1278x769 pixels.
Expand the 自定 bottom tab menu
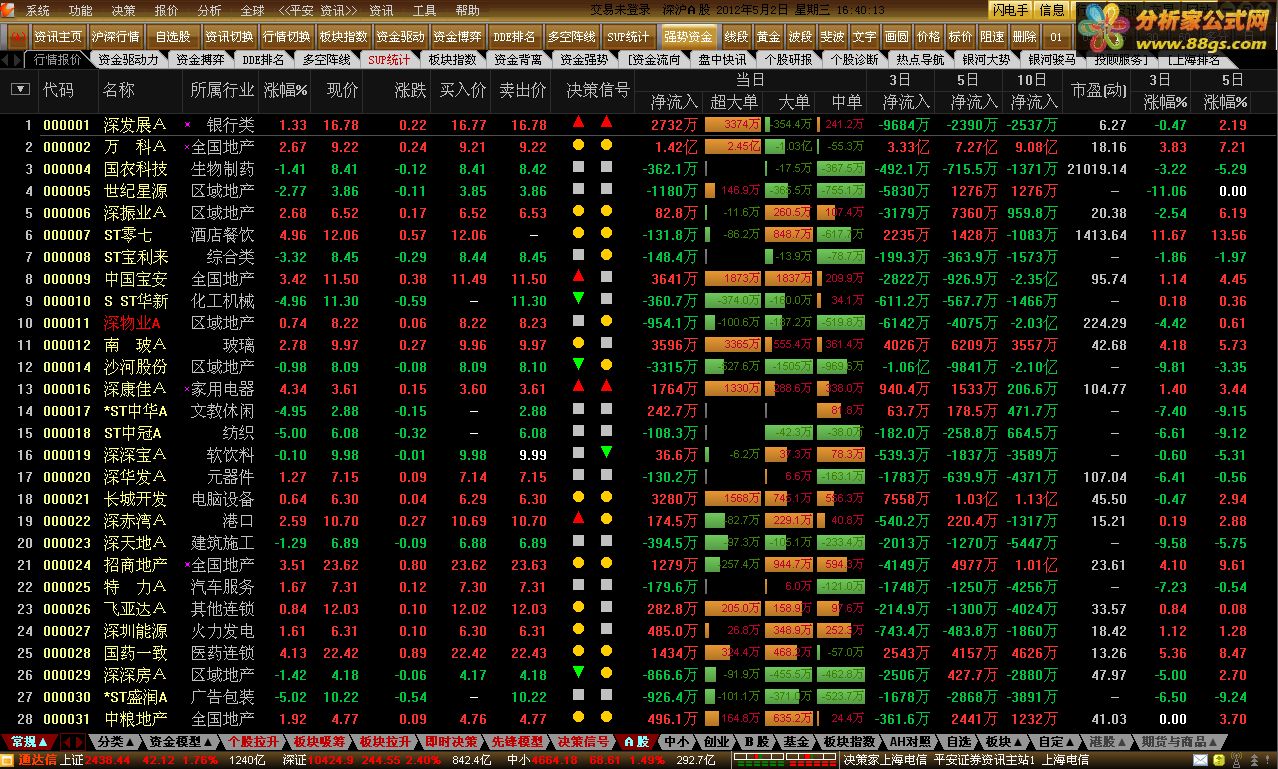(x=1056, y=742)
